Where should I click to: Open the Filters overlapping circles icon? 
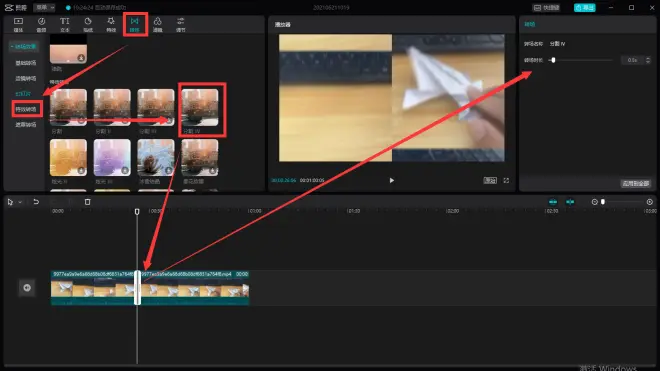click(157, 24)
